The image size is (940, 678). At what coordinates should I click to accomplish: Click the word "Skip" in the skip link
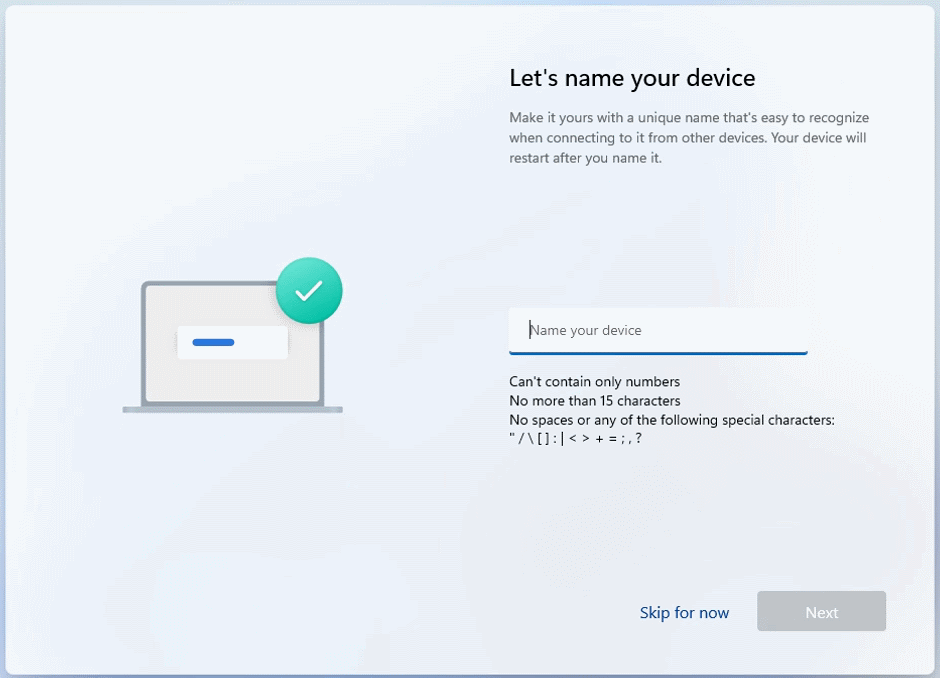[x=655, y=613]
